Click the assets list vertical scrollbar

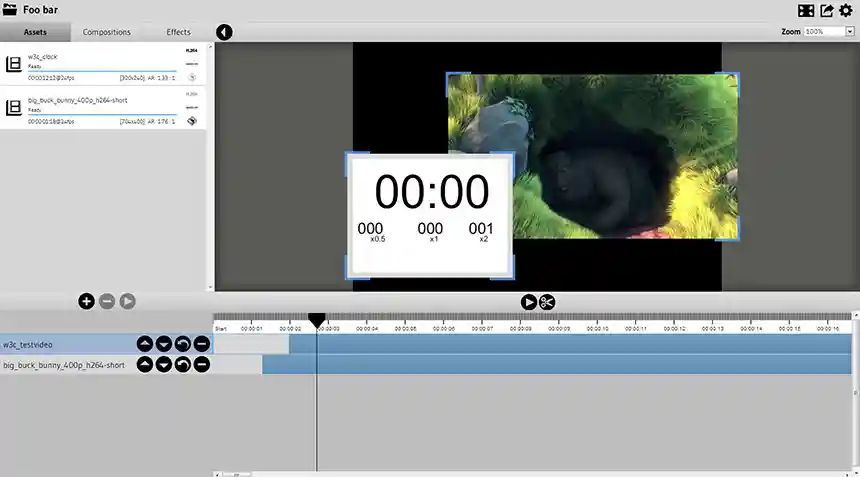tap(210, 167)
